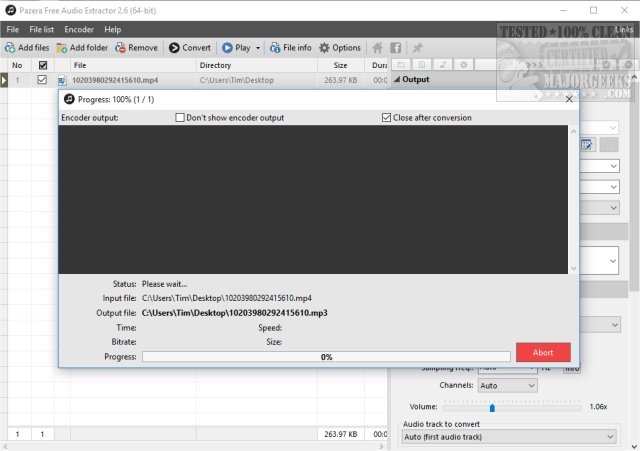
Task: Click the directory cell C:\Users\Tim\Desktop
Action: click(x=237, y=80)
